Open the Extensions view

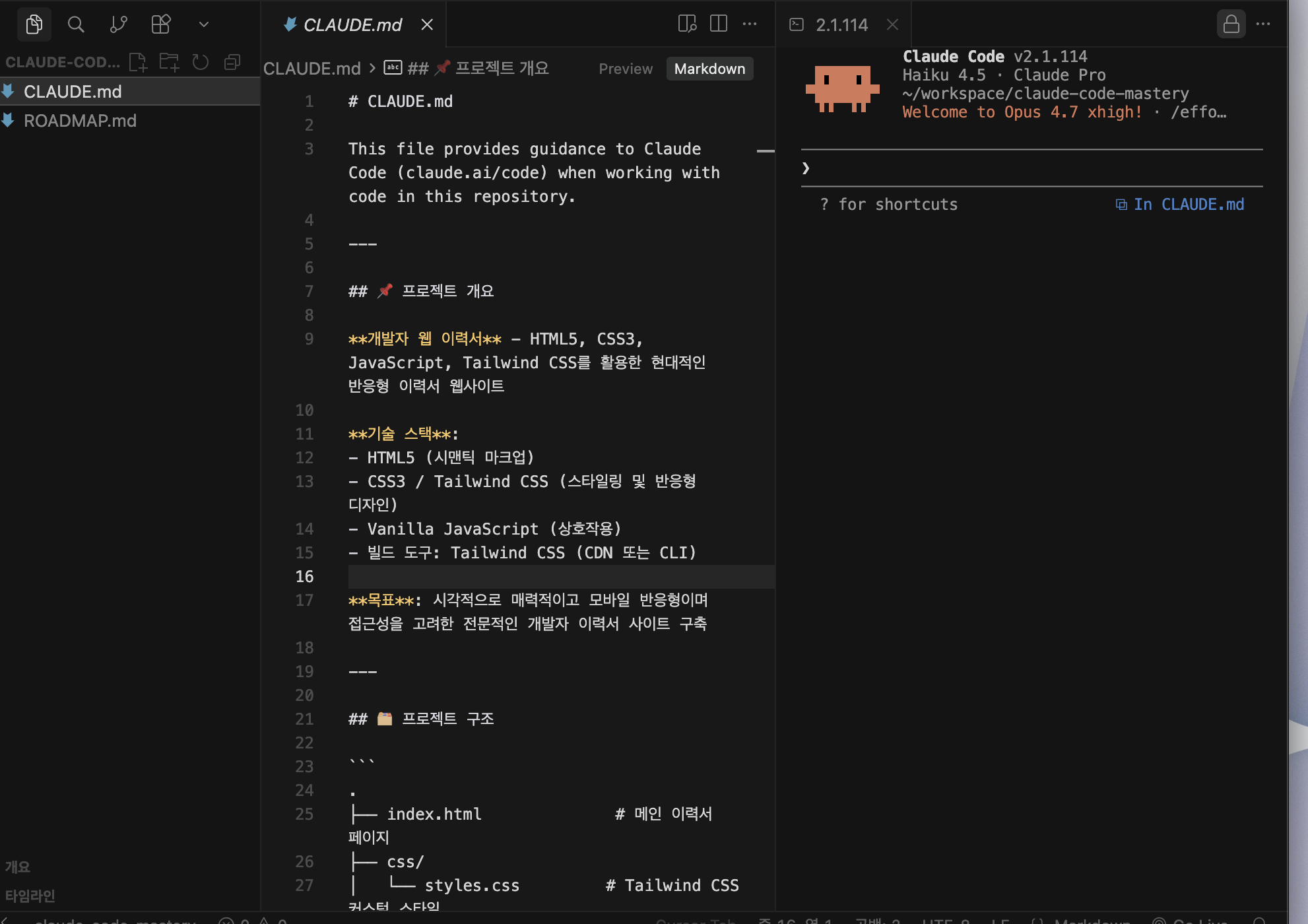click(x=160, y=24)
